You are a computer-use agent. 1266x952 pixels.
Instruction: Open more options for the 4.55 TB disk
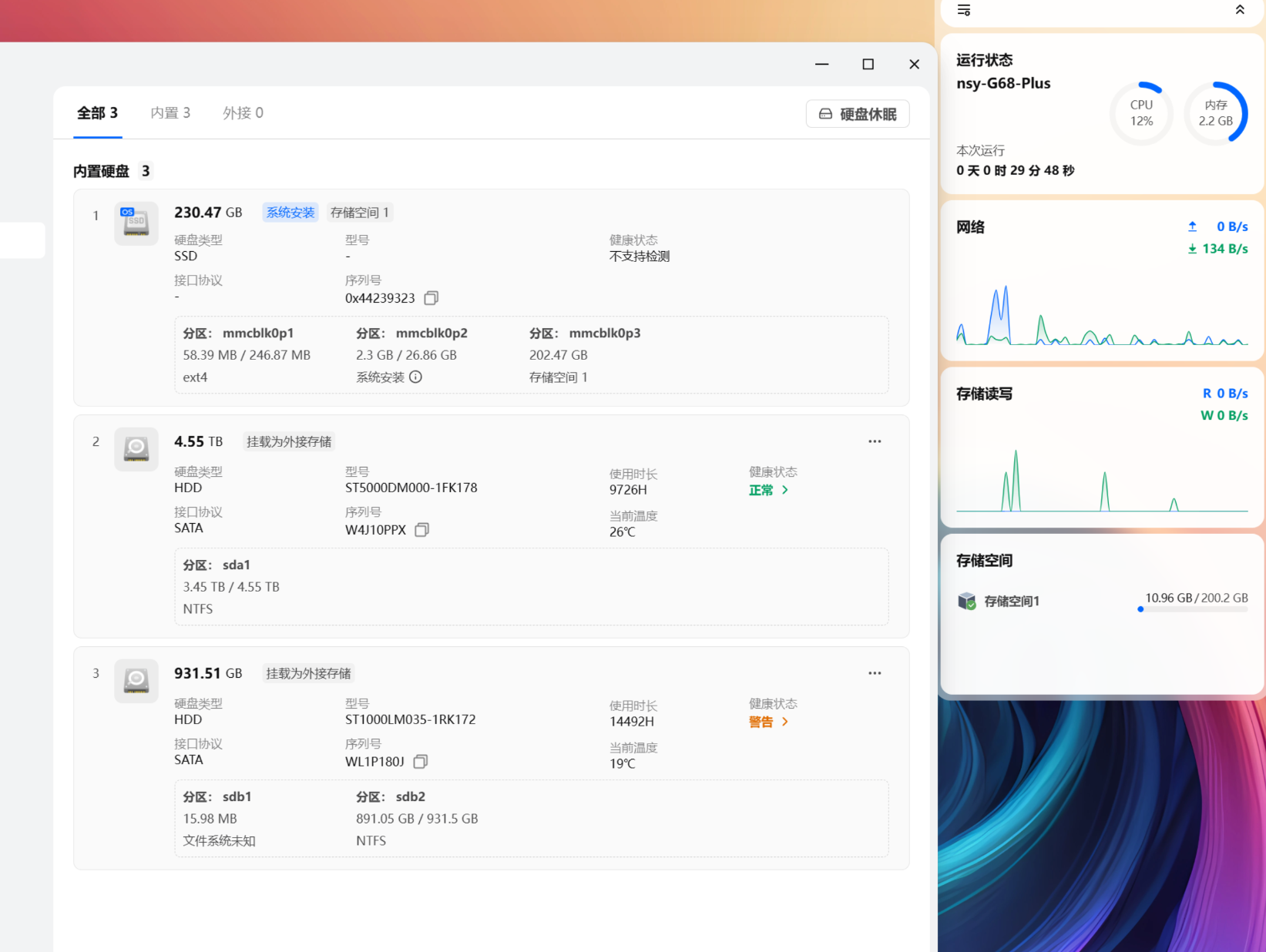(875, 441)
